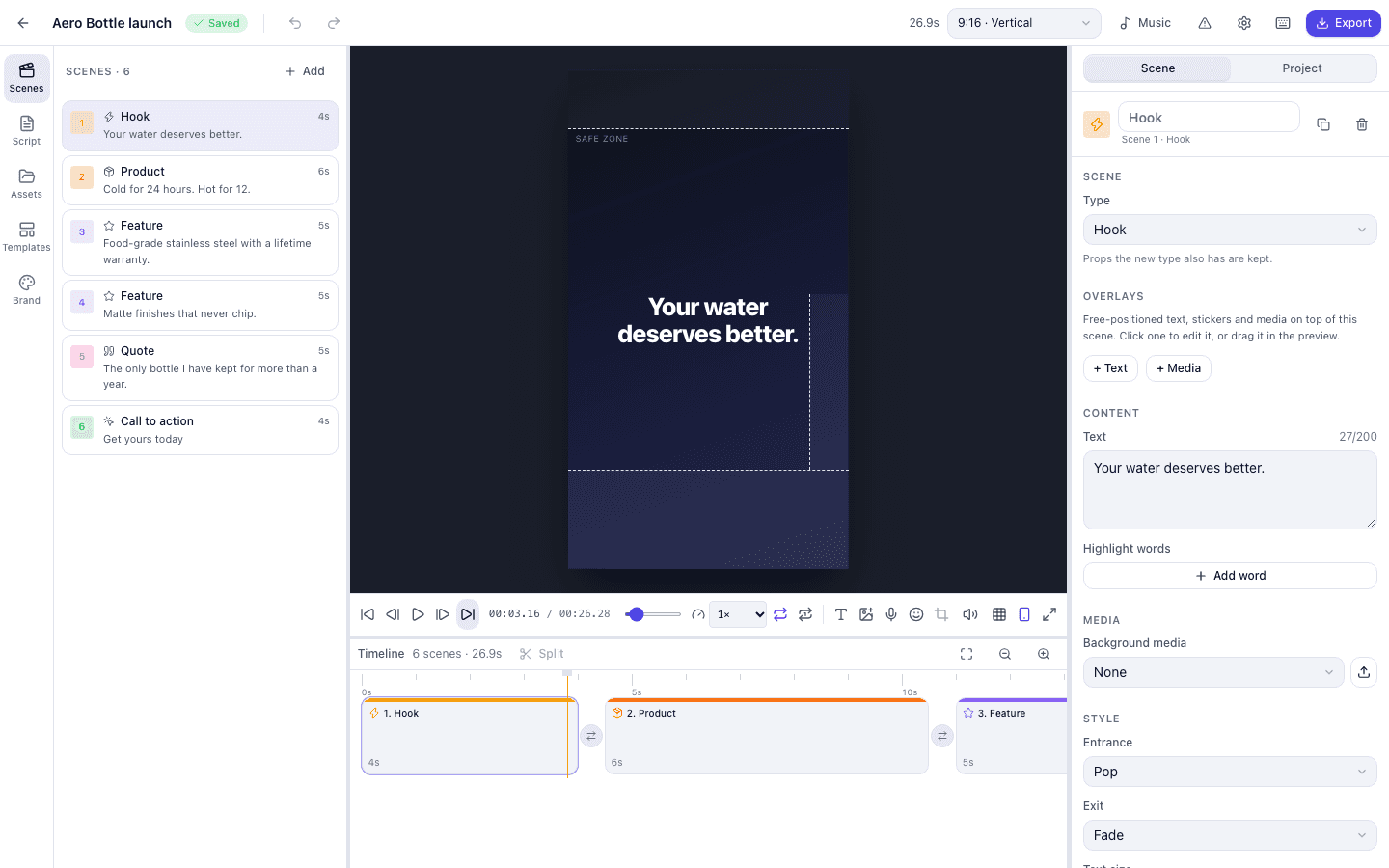The height and width of the screenshot is (868, 1389).
Task: Open the Brand panel in sidebar
Action: [27, 290]
